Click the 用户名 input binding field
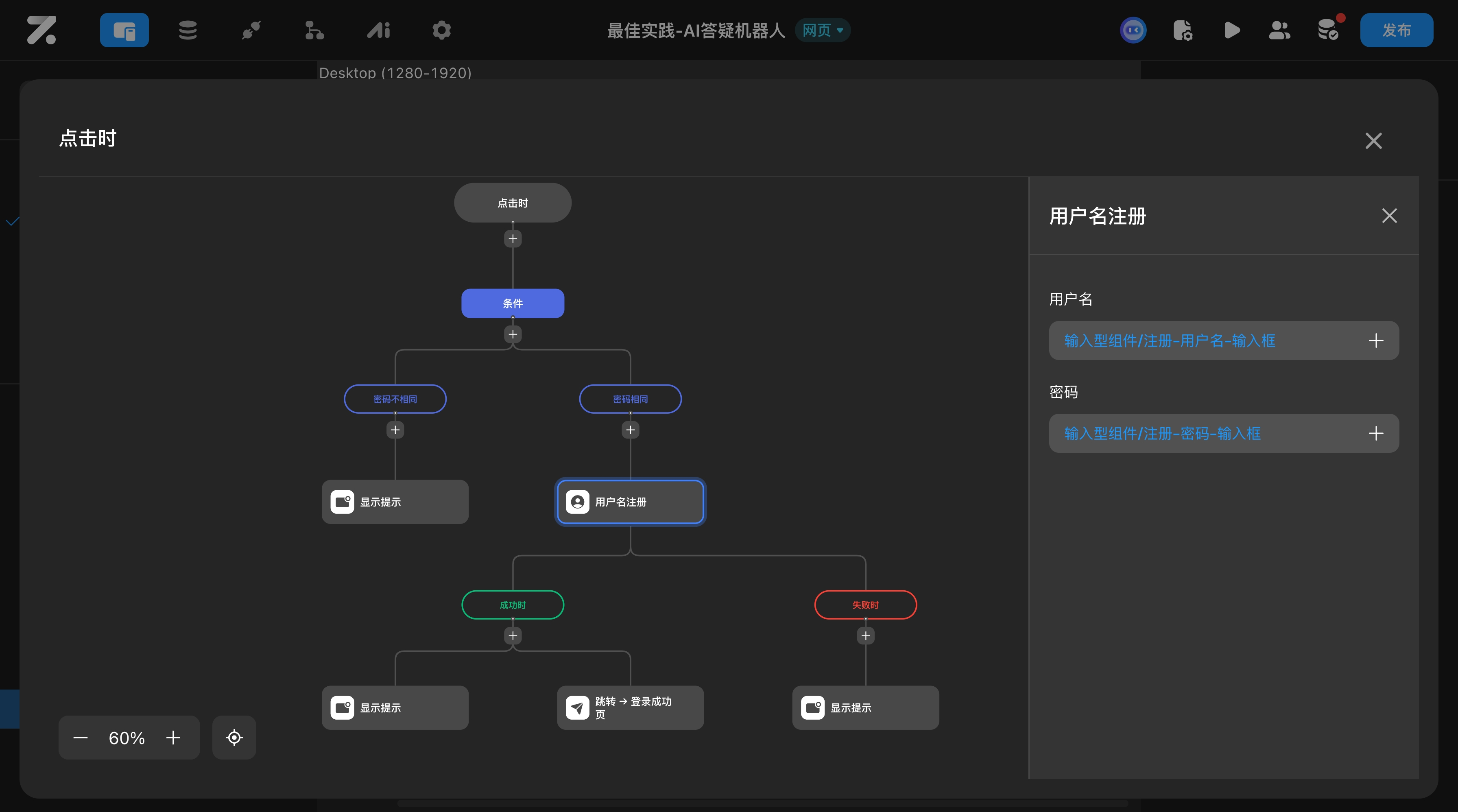This screenshot has width=1458, height=812. (x=1224, y=341)
